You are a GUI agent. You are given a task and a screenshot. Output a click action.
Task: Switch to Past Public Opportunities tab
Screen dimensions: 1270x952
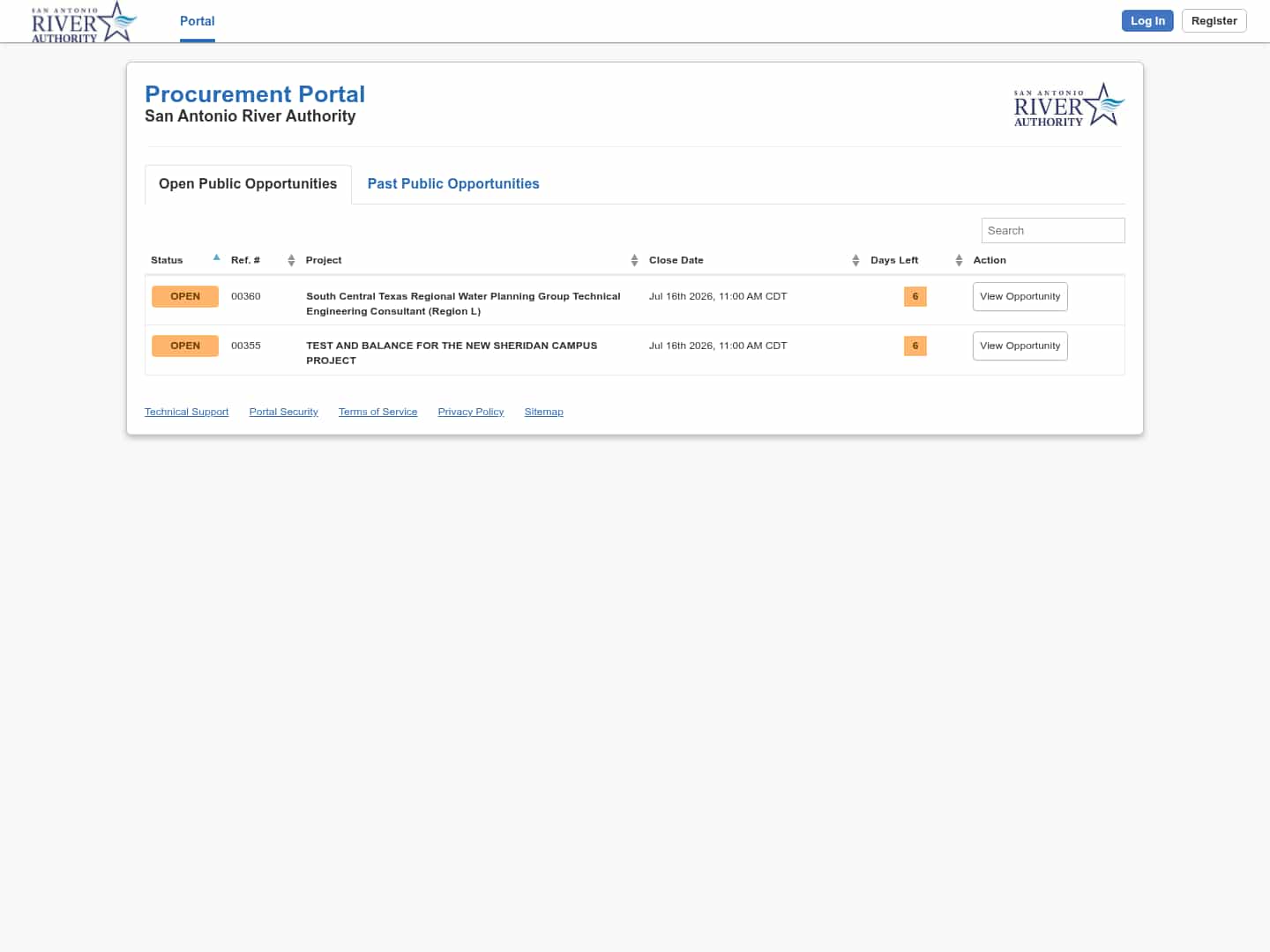tap(453, 183)
